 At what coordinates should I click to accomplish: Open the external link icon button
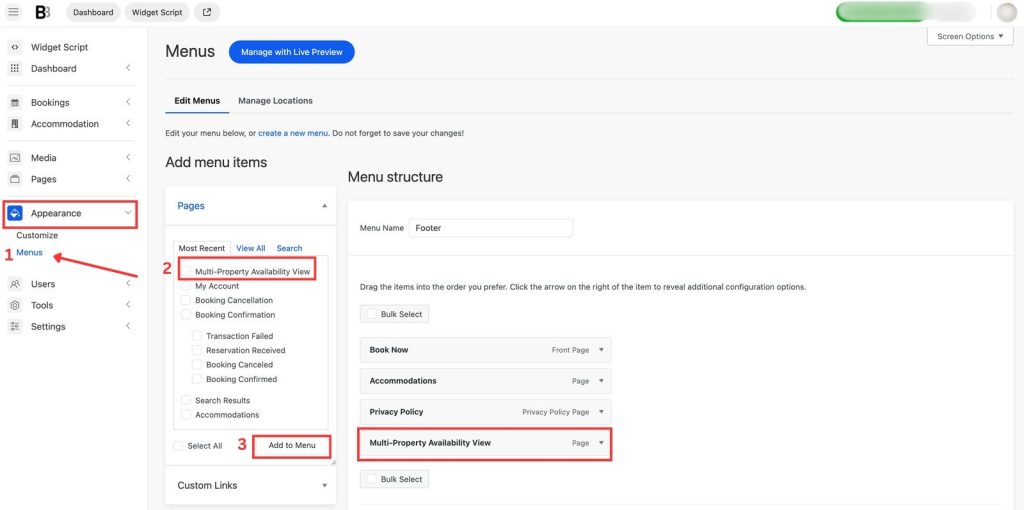pos(207,12)
